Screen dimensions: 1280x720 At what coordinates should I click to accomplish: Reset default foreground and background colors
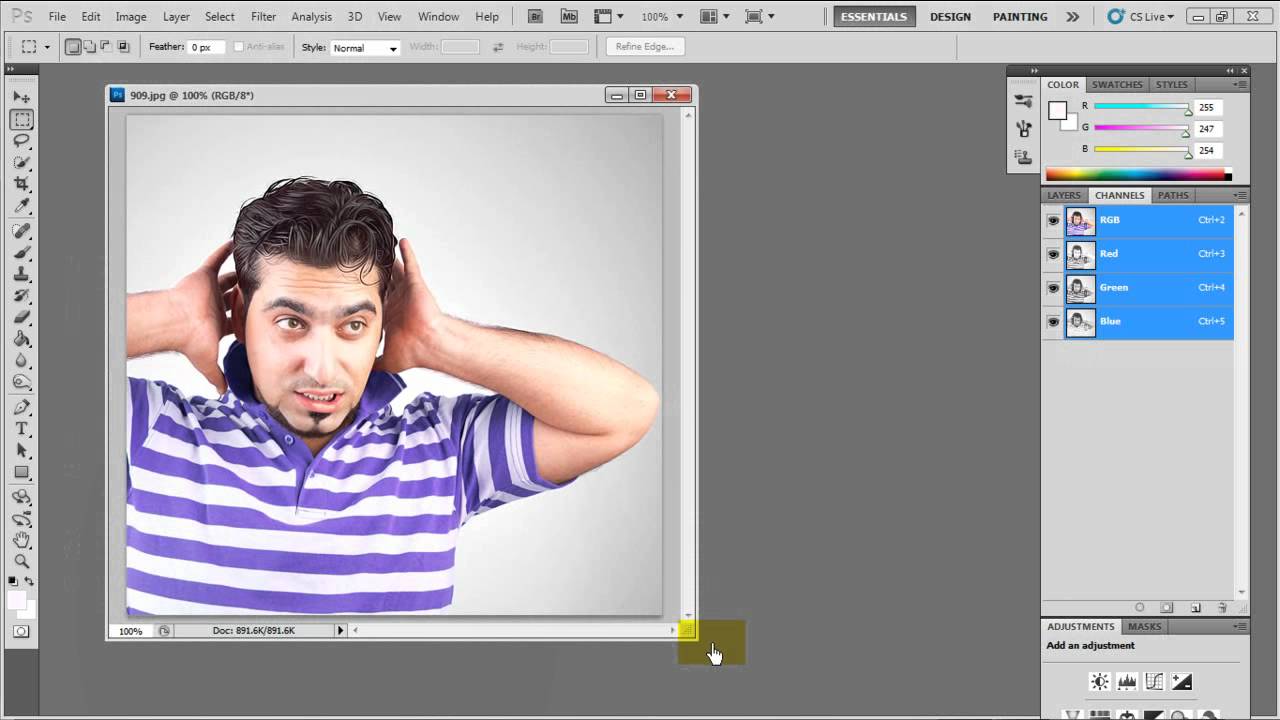coord(13,581)
